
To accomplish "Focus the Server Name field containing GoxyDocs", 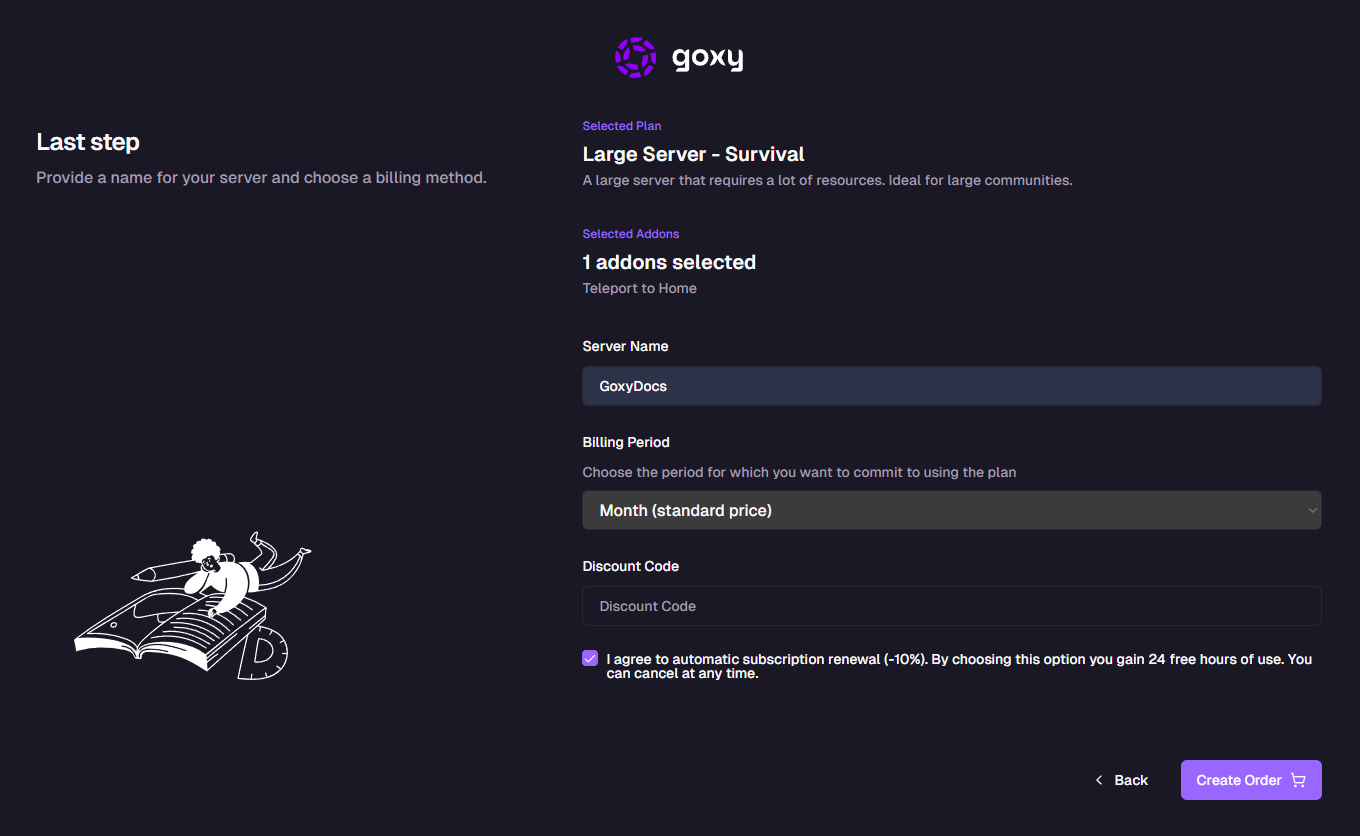I will 952,386.
